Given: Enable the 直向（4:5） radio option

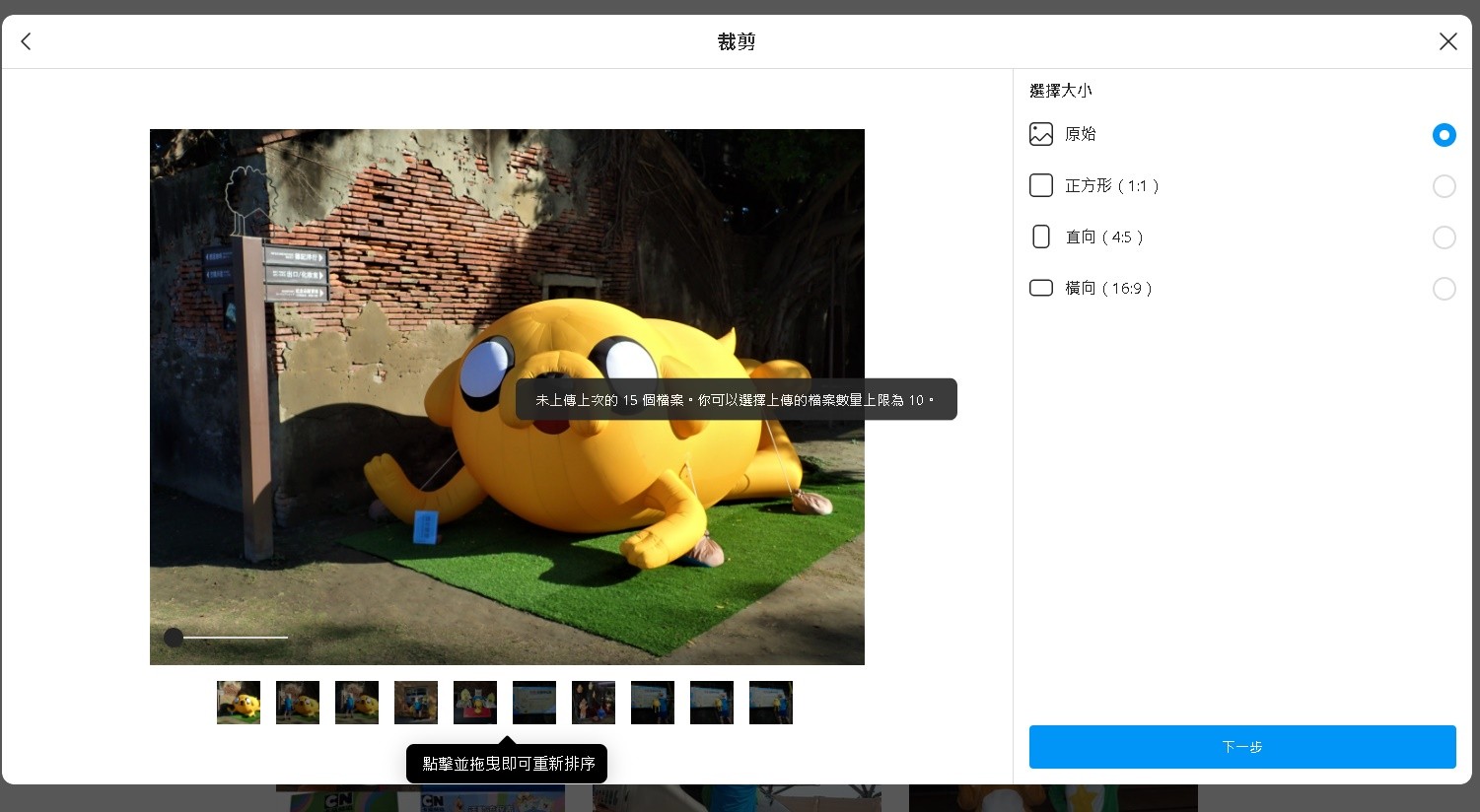Looking at the screenshot, I should point(1444,237).
